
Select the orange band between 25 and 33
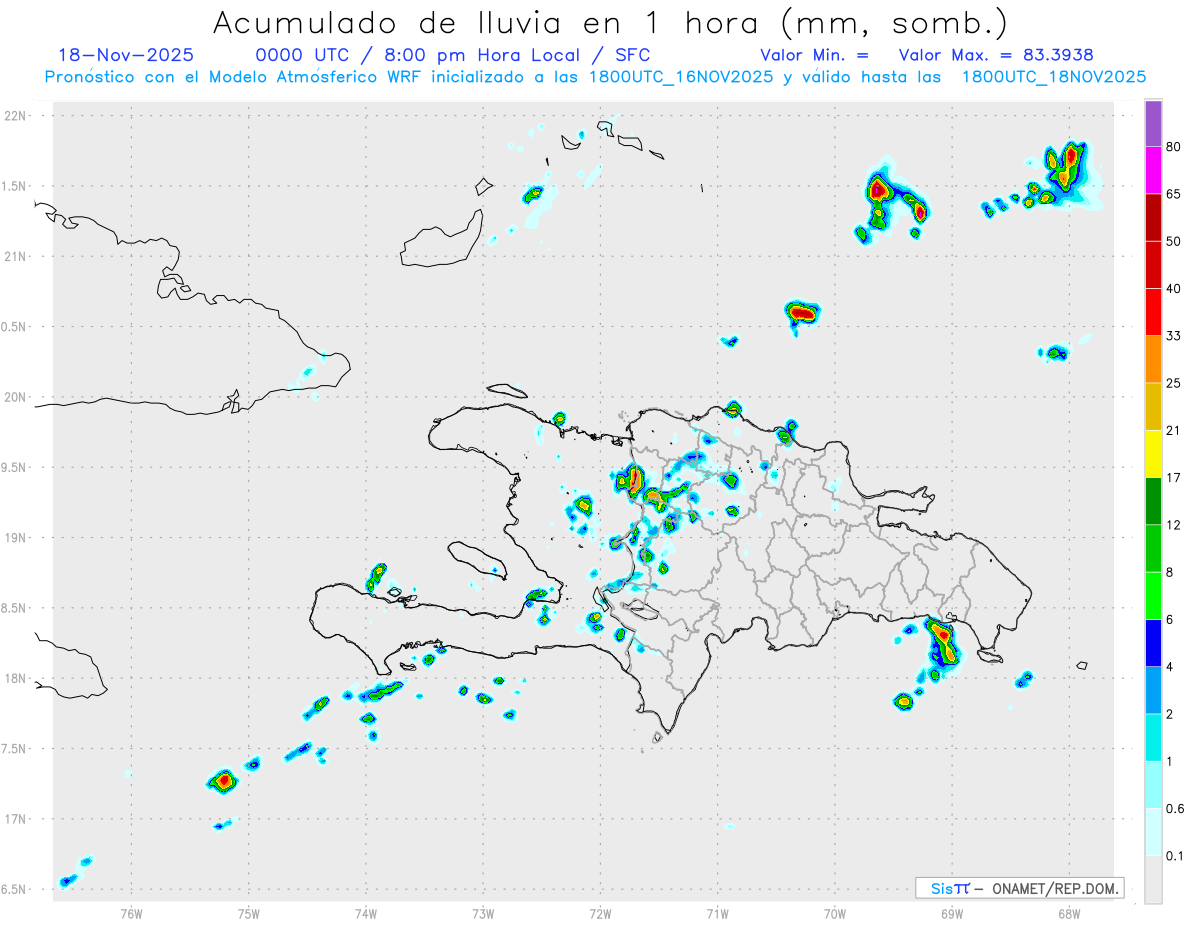pos(1153,359)
